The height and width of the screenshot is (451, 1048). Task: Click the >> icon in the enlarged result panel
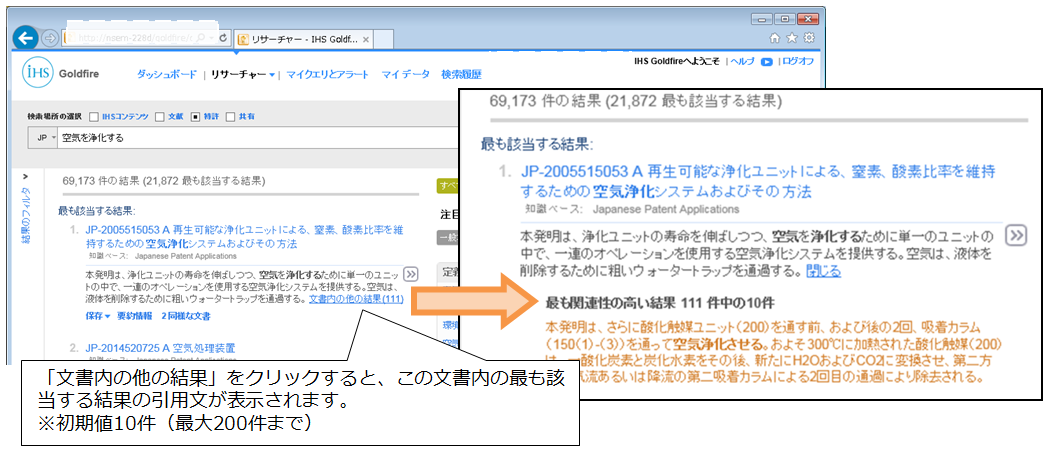[1017, 235]
